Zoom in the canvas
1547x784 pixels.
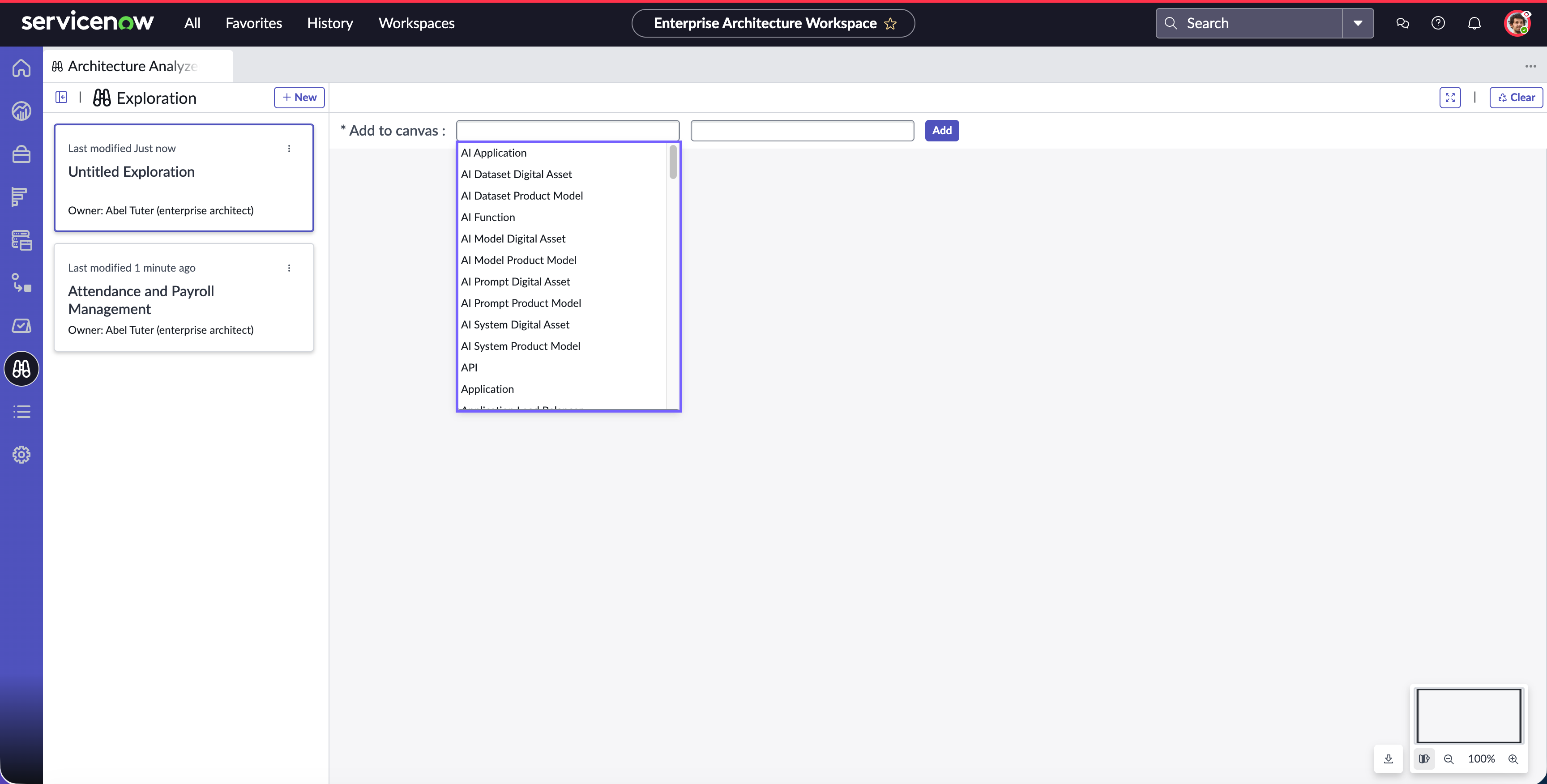(1513, 759)
